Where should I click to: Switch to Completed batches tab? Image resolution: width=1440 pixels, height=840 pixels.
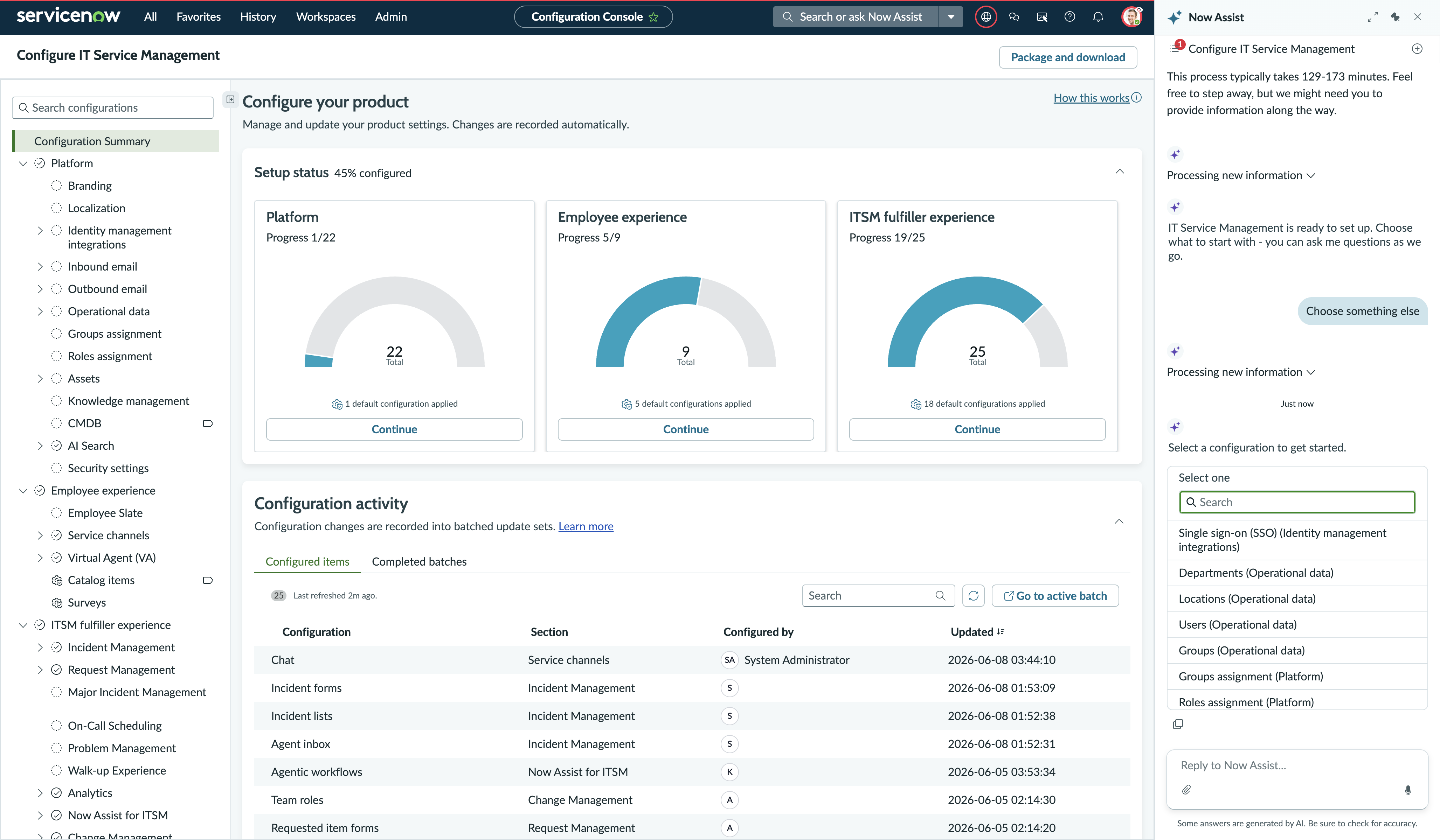[419, 561]
